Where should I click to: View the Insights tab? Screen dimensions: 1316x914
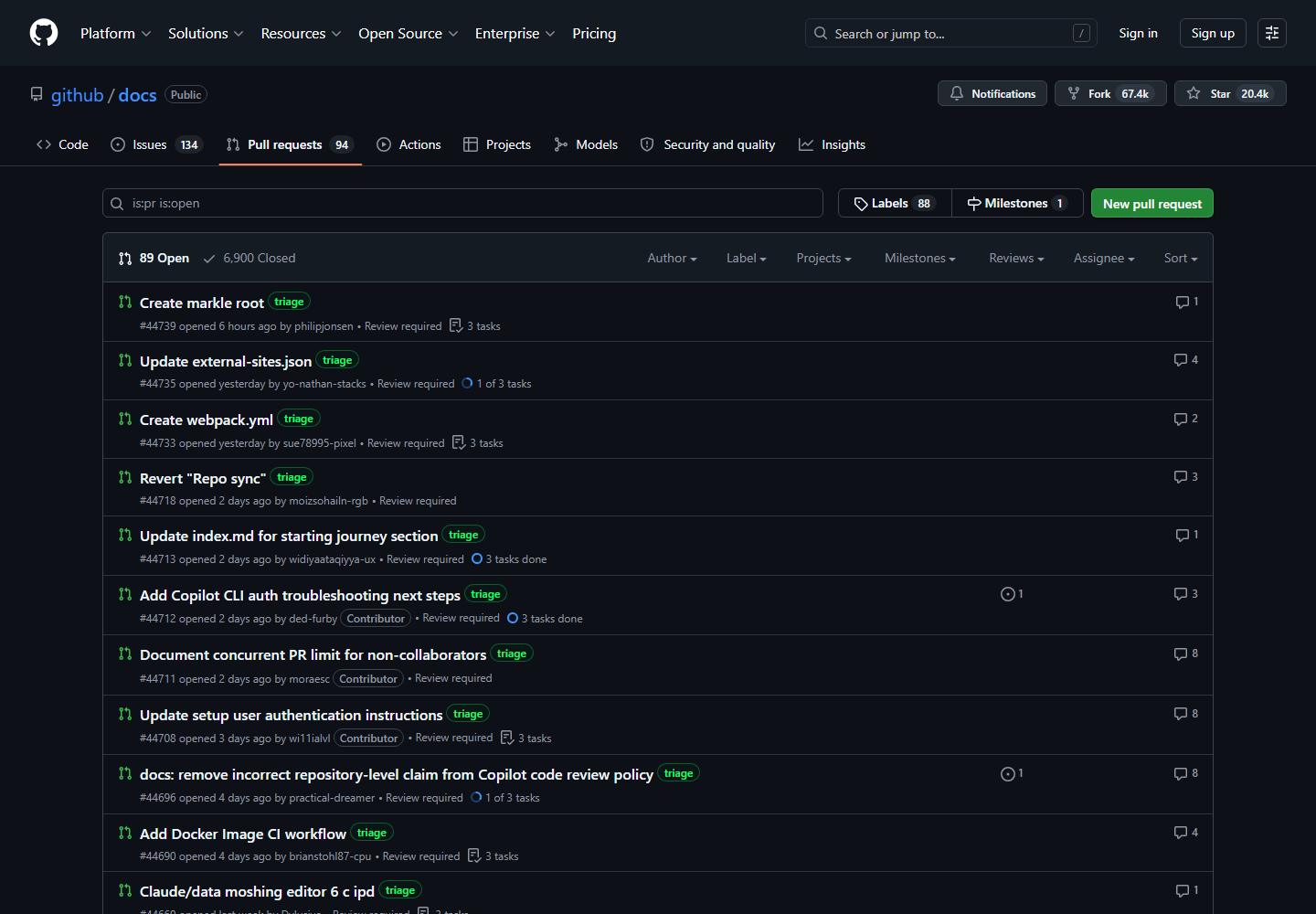pos(832,144)
